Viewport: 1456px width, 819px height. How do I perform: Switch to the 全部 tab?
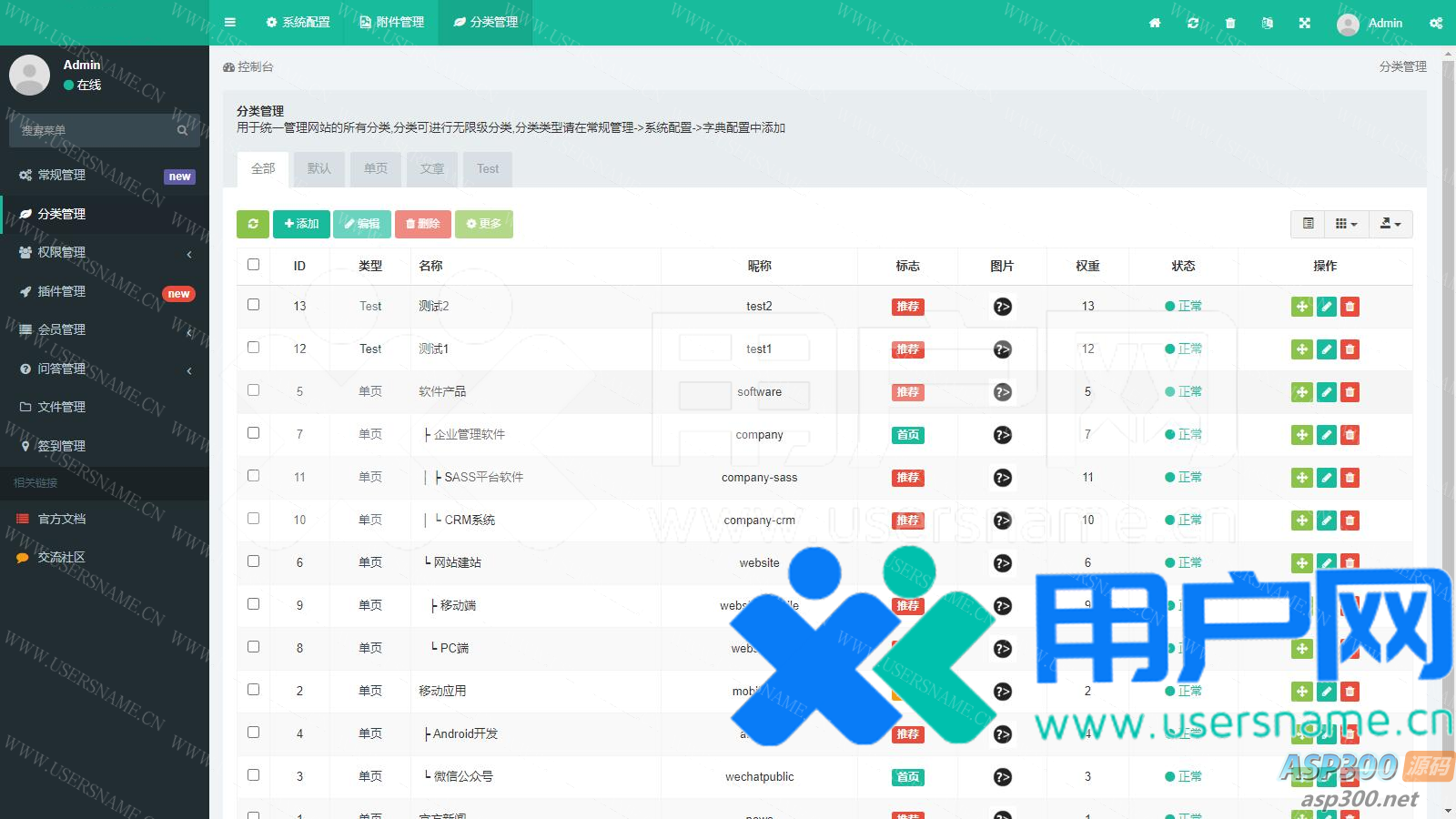pos(263,168)
